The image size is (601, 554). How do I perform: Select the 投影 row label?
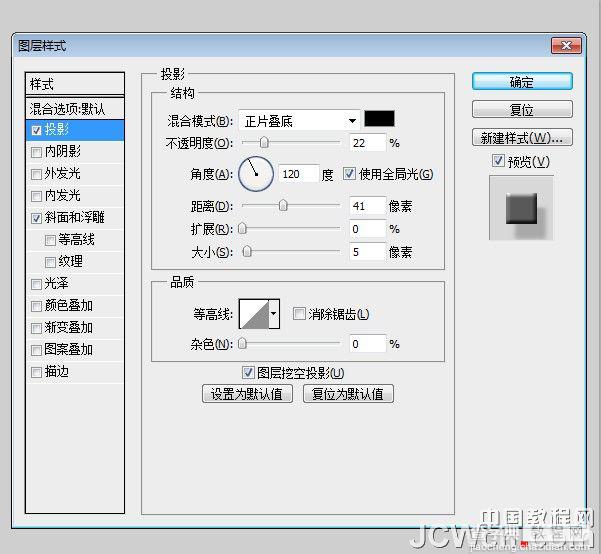(56, 130)
